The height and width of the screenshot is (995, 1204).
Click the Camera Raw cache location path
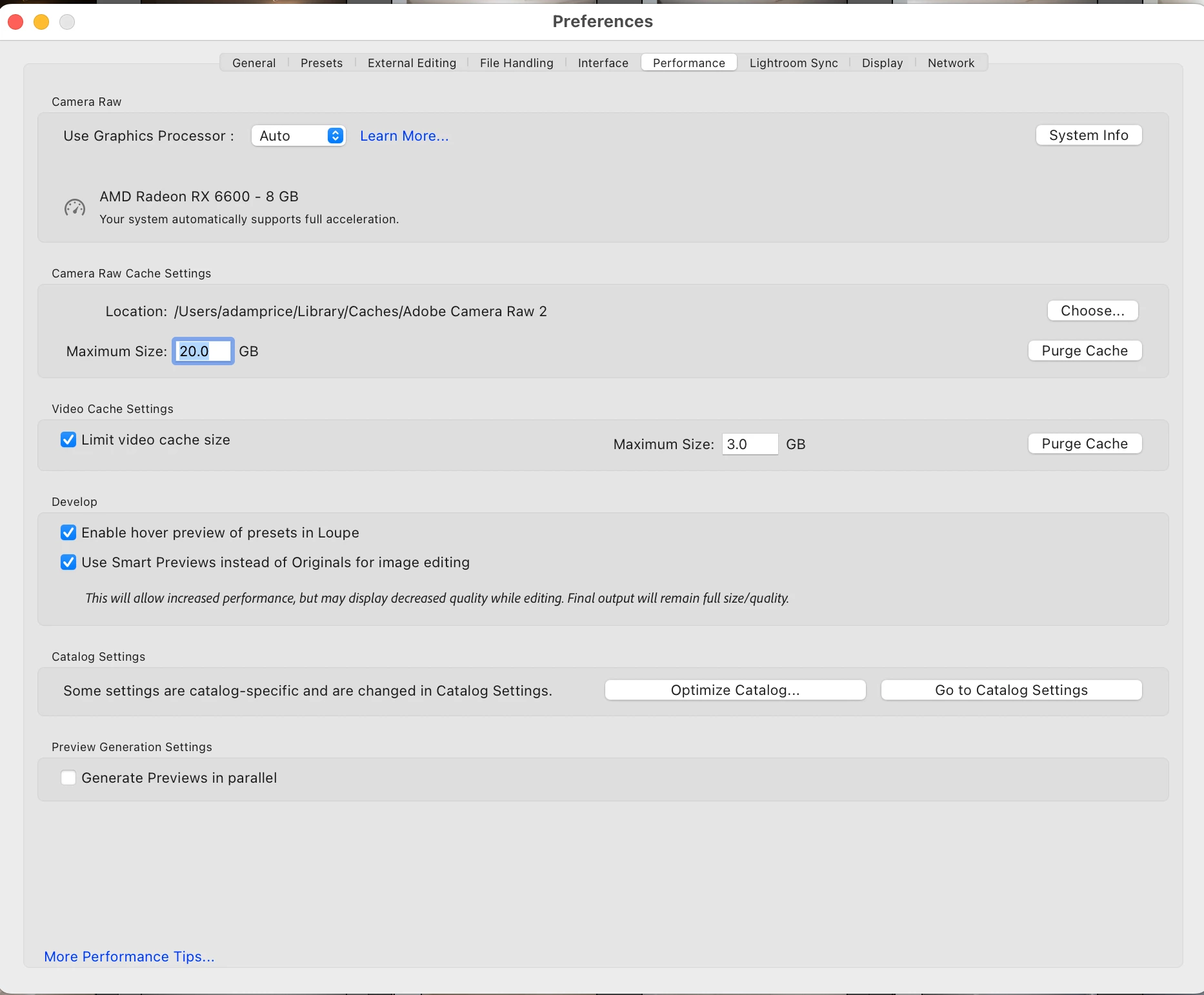360,311
